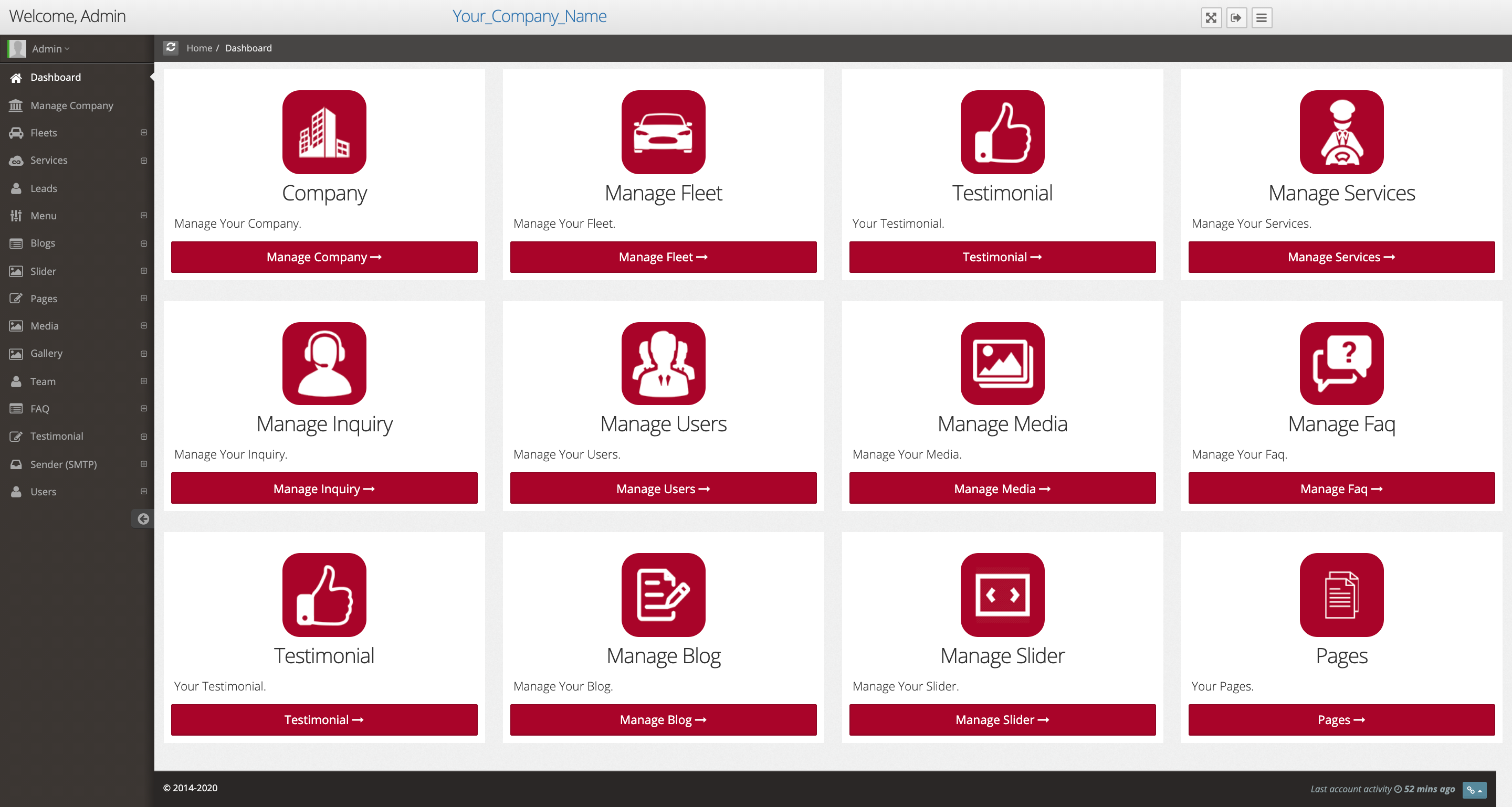Open the fullscreen toggle icon at top right
This screenshot has height=807, width=1512.
tap(1211, 18)
